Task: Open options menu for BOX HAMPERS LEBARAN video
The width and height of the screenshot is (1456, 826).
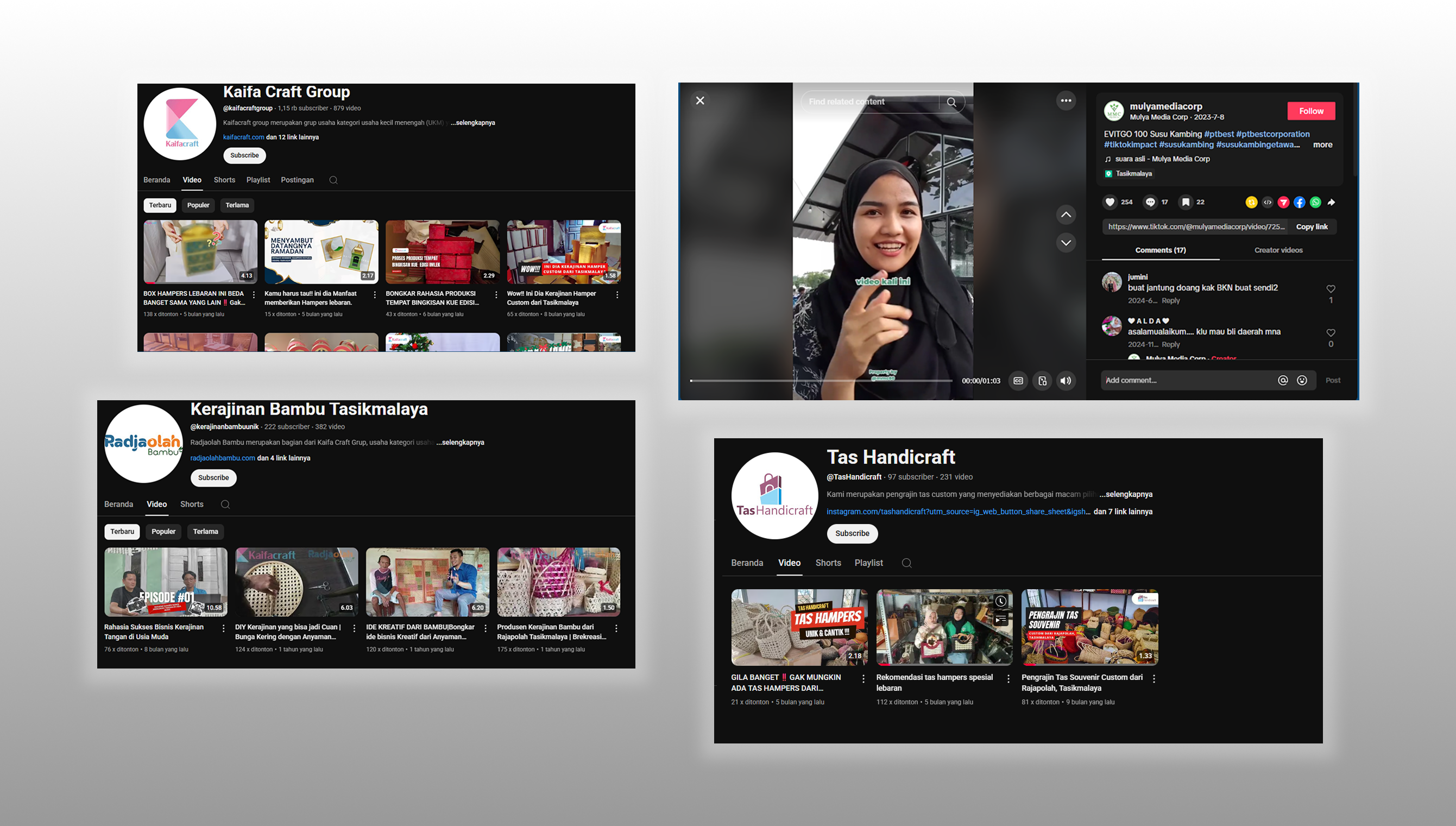Action: tap(254, 294)
